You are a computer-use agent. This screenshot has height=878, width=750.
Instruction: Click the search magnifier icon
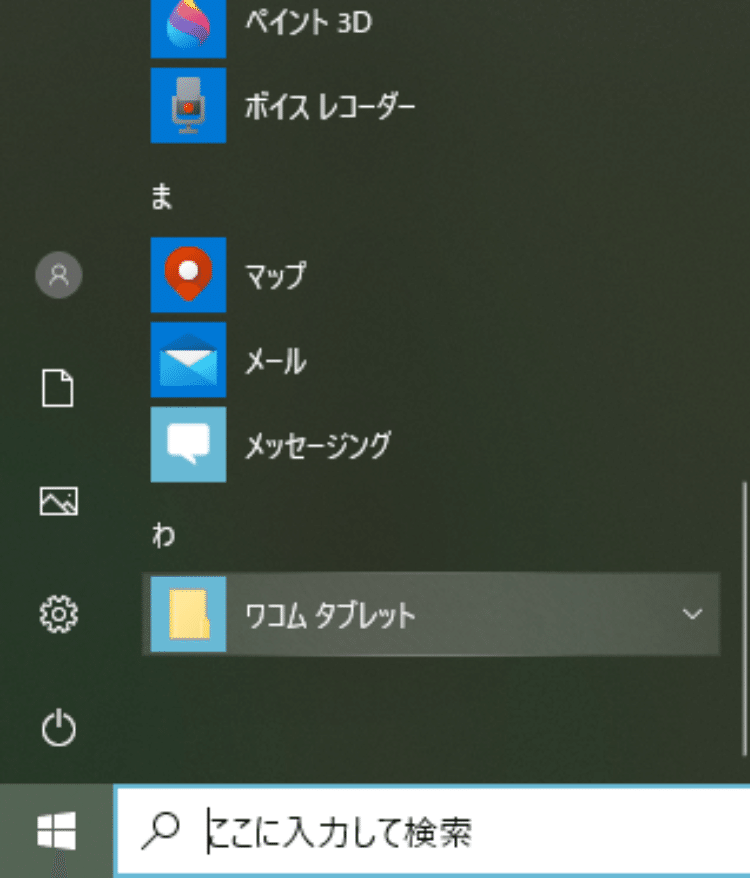click(161, 831)
